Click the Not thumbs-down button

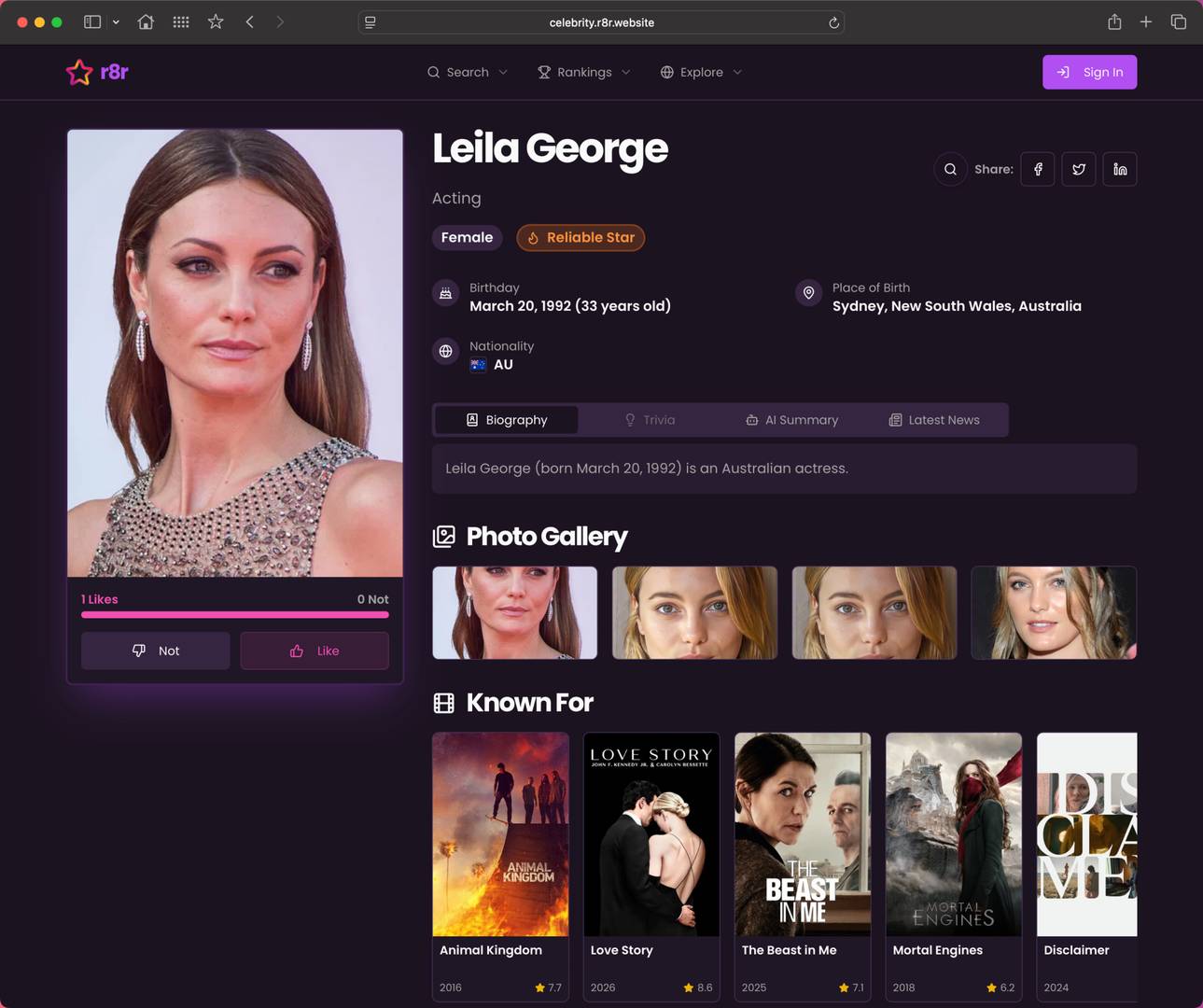(155, 651)
